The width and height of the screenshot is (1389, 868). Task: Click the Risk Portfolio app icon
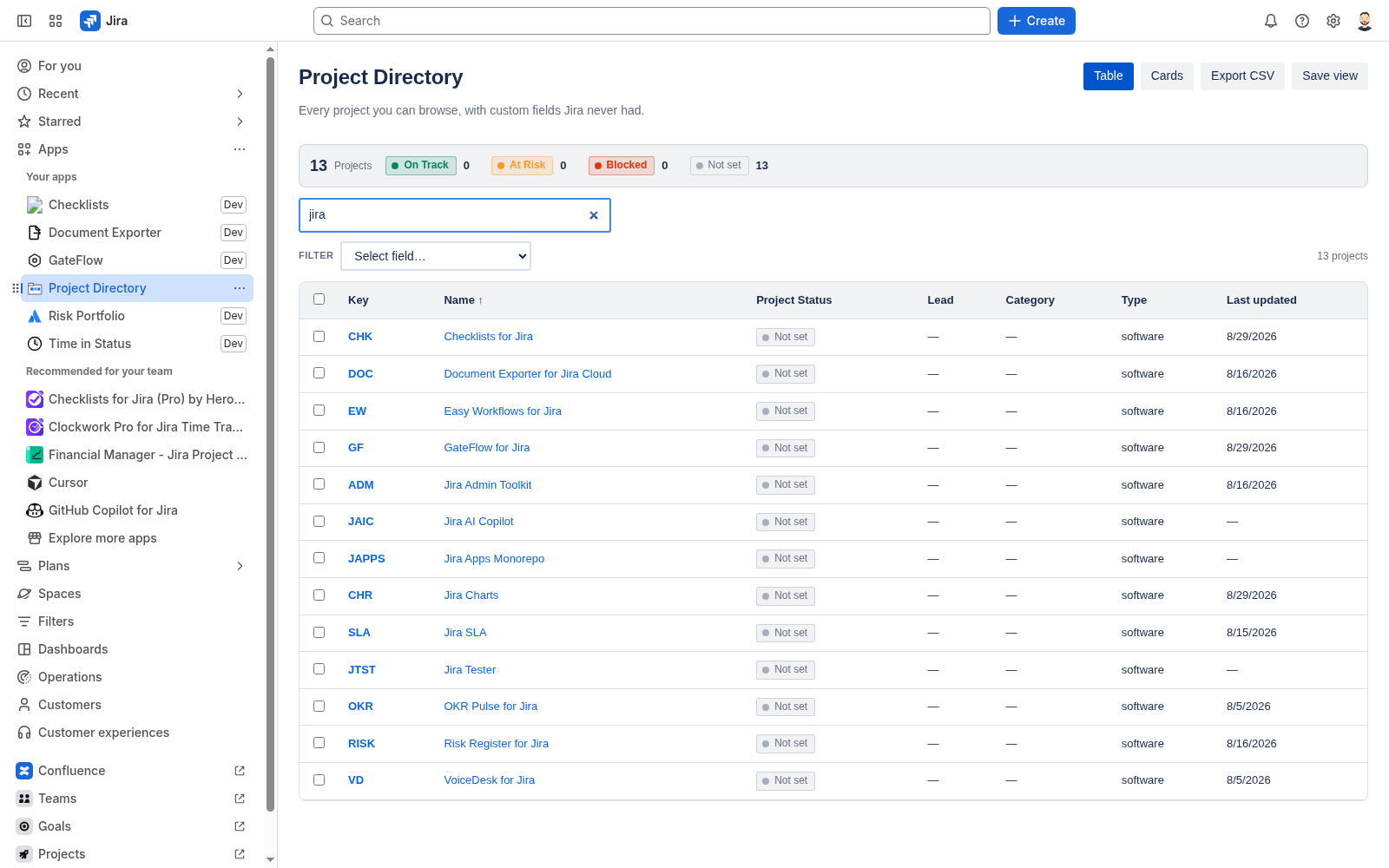[35, 316]
